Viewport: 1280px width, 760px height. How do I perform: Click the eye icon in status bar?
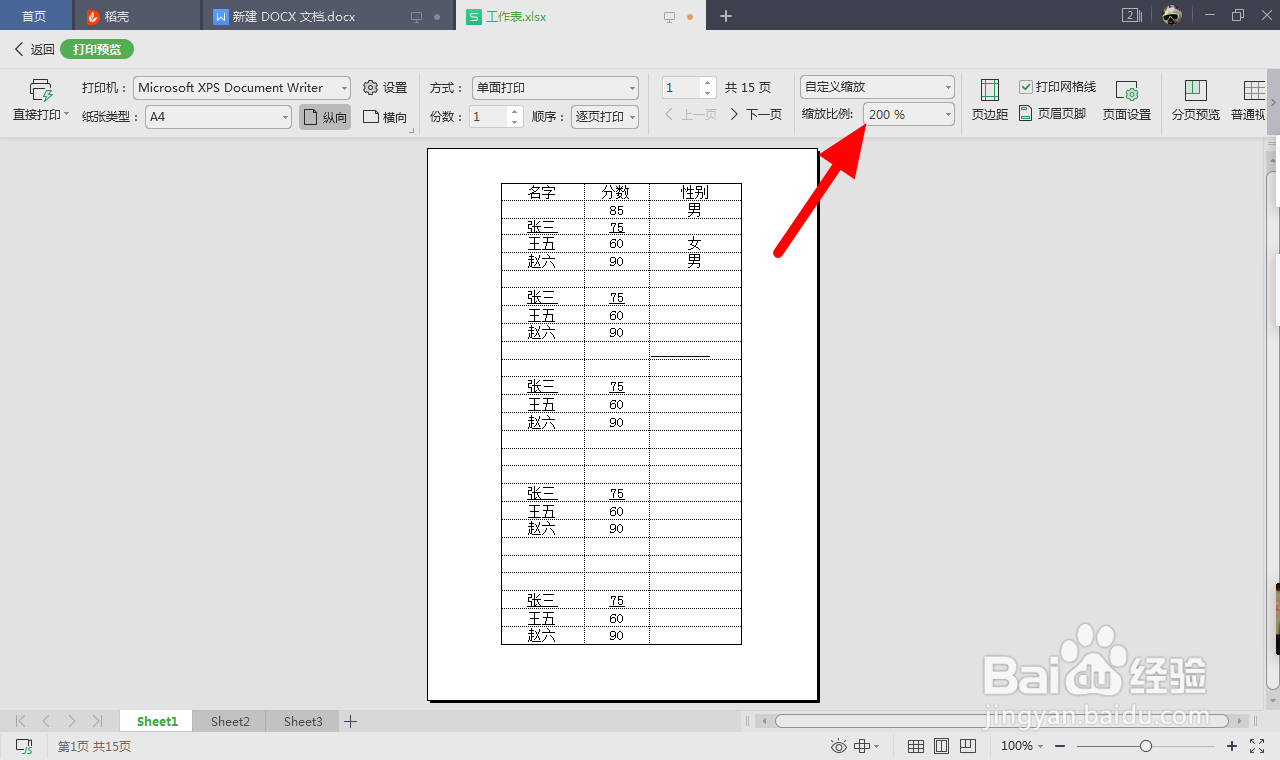coord(839,746)
